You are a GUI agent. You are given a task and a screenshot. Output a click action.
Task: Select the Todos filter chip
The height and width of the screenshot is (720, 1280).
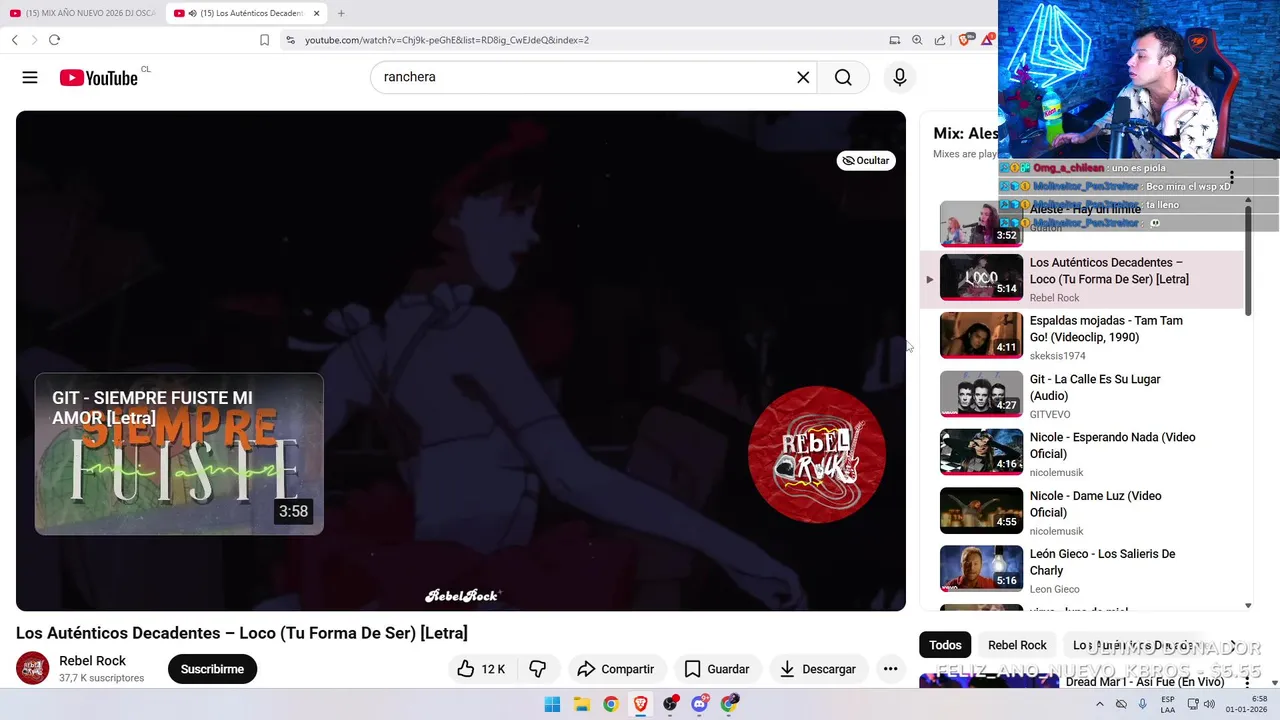pyautogui.click(x=945, y=645)
